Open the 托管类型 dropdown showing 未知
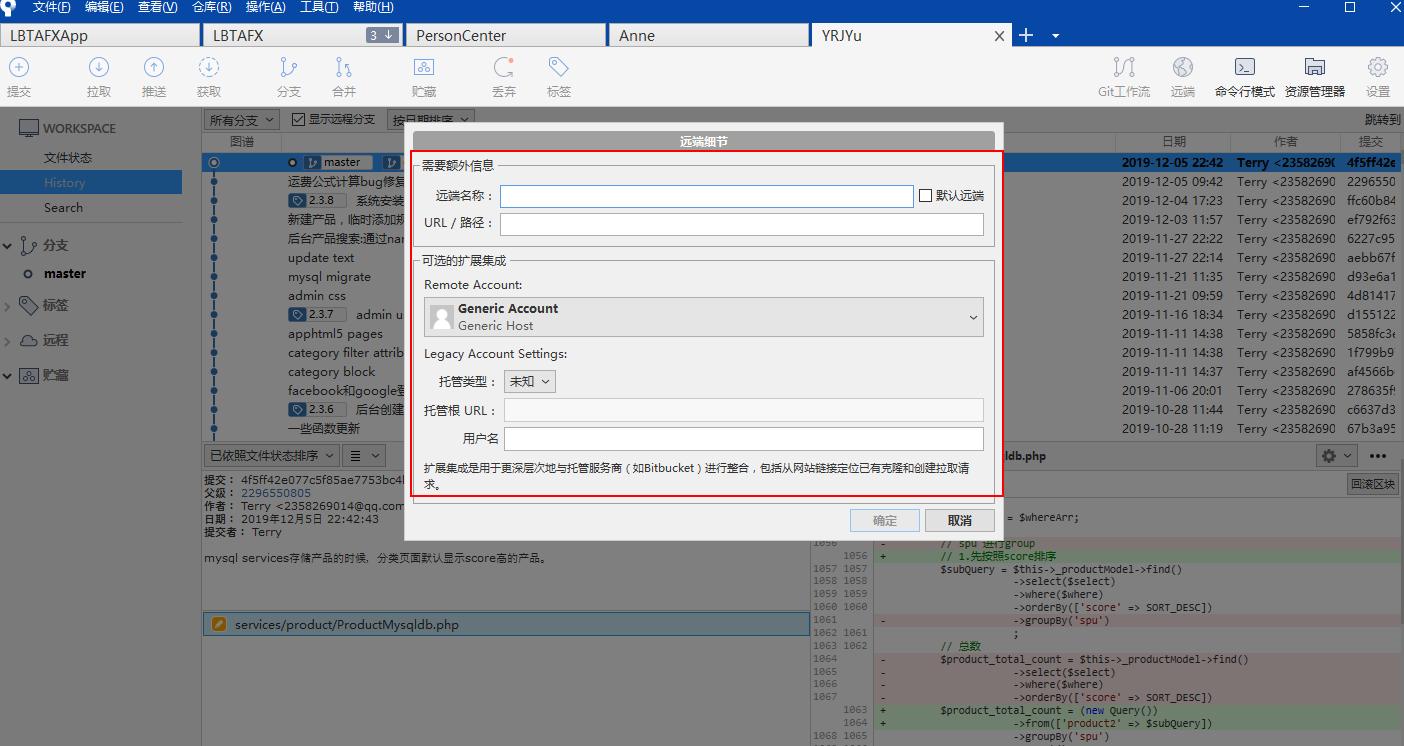The height and width of the screenshot is (746, 1404). [x=529, y=381]
